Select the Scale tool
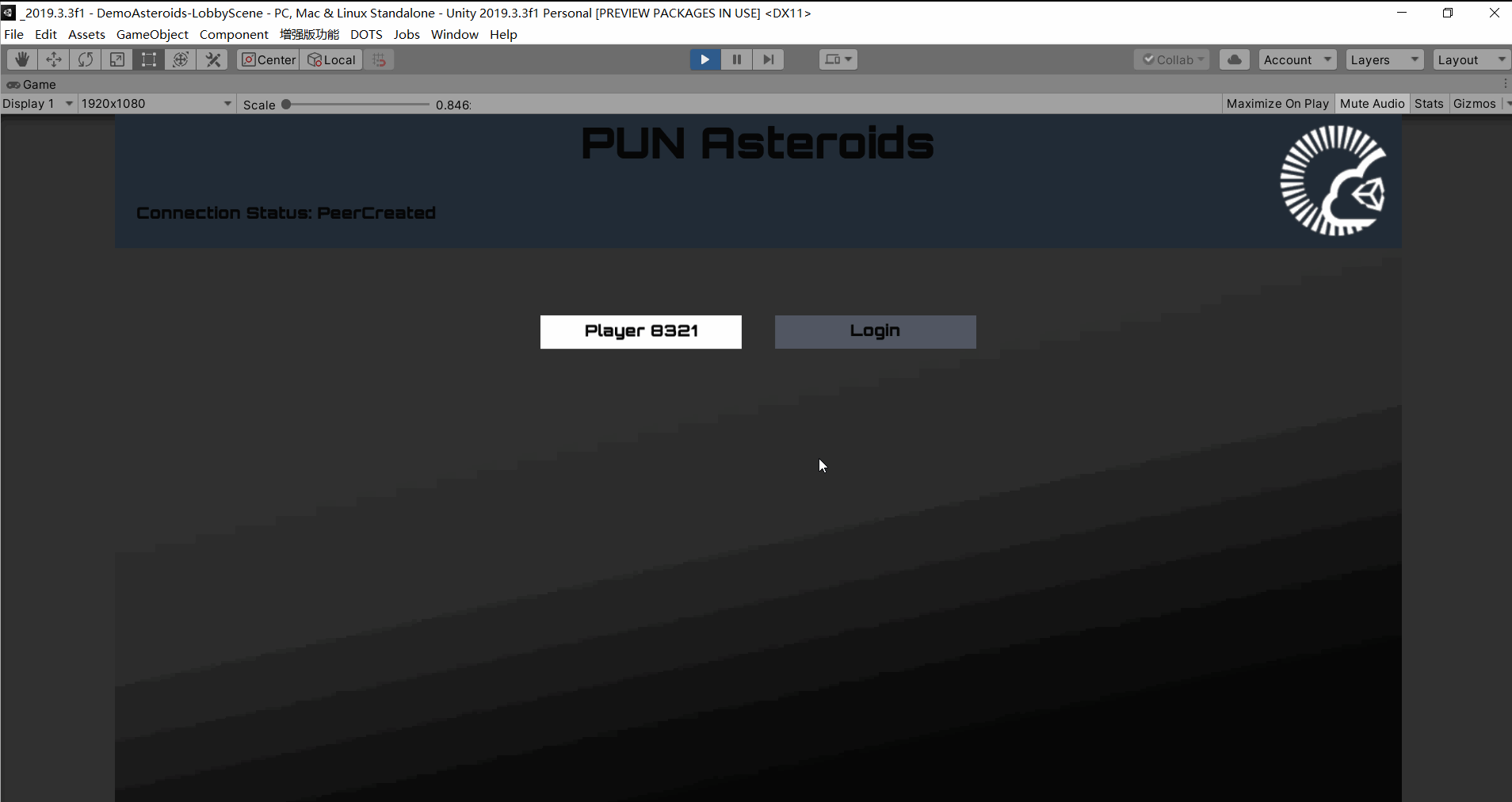This screenshot has height=802, width=1512. (117, 59)
